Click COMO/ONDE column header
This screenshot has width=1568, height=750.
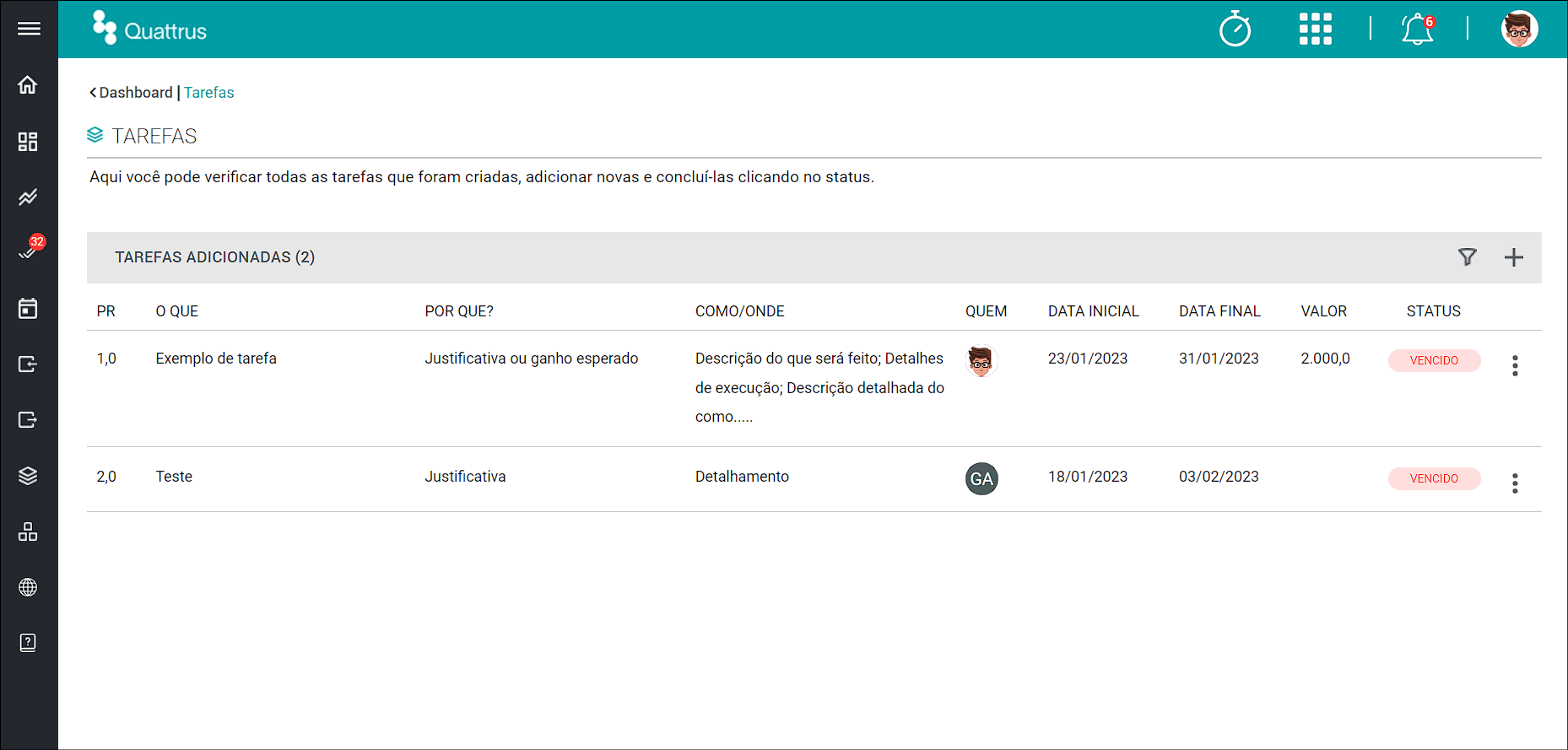(740, 311)
